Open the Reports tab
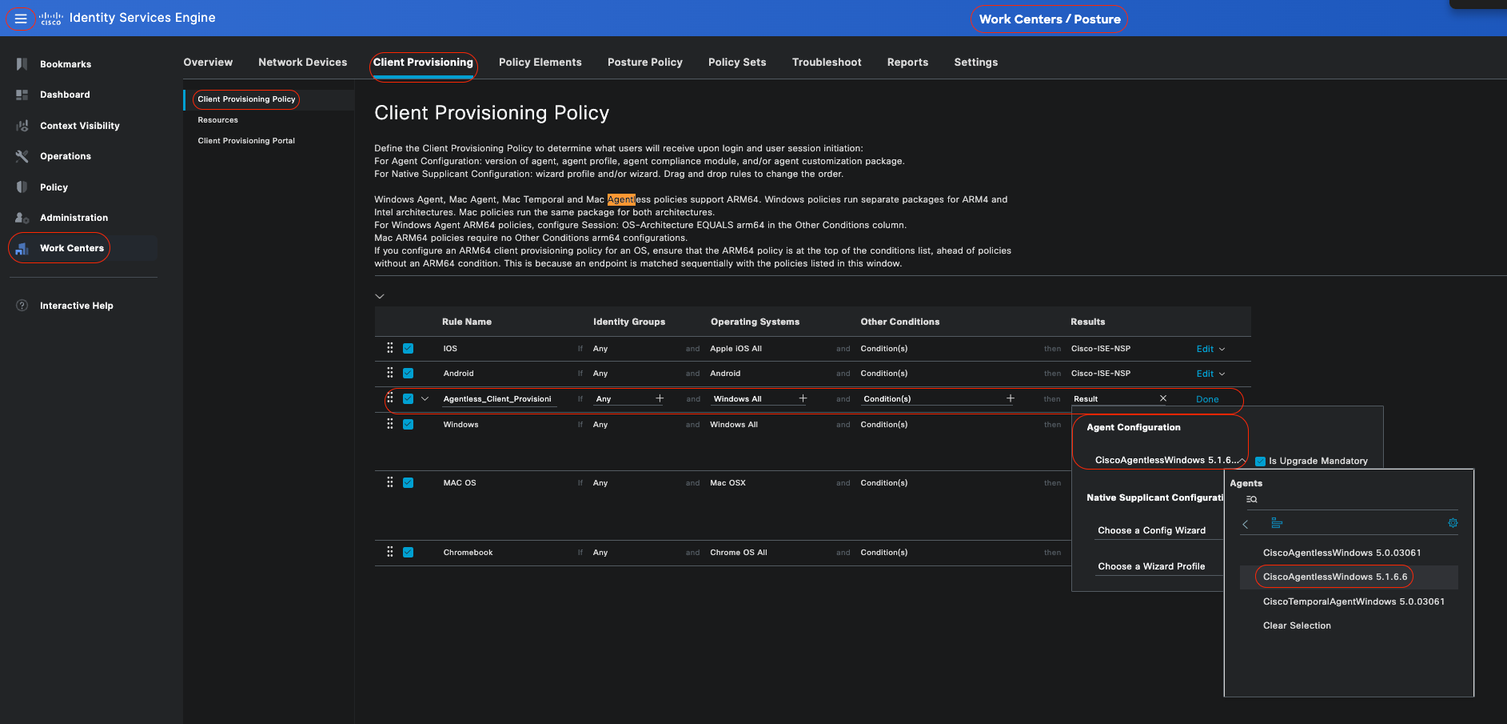The image size is (1507, 724). [908, 62]
